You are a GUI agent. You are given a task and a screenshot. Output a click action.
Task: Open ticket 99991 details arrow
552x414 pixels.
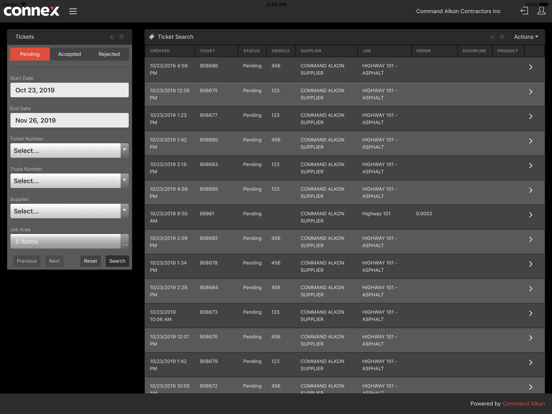531,215
